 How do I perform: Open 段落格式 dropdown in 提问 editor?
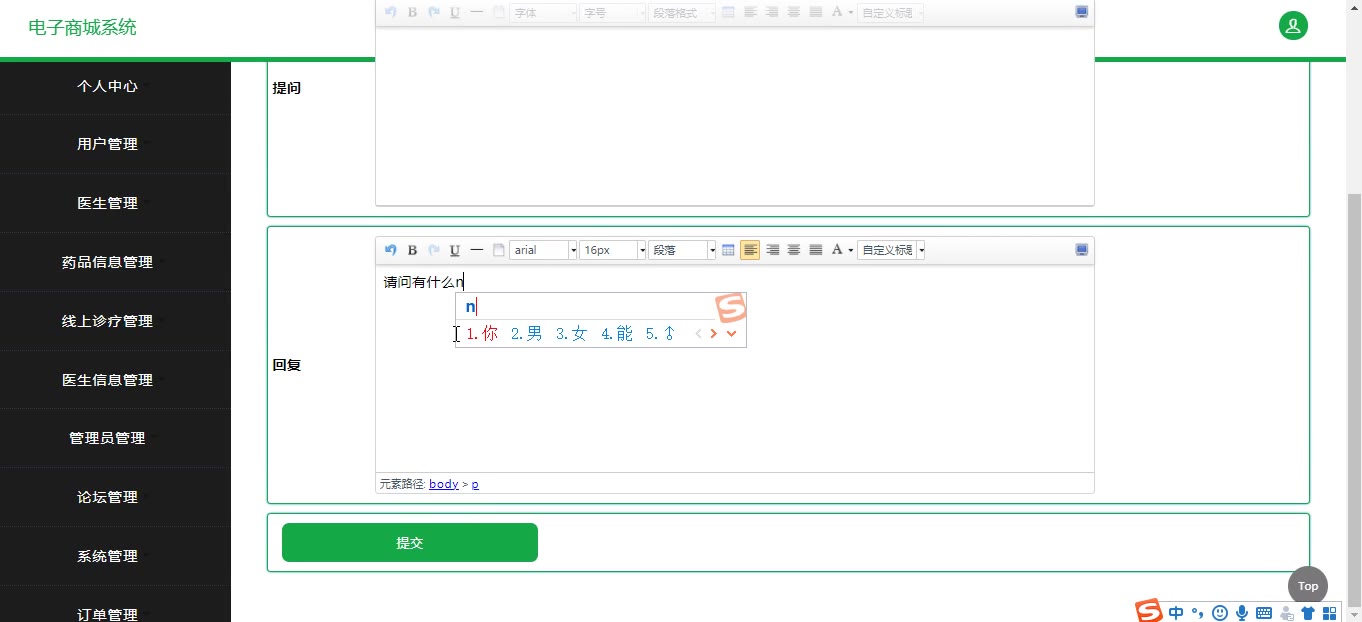click(x=682, y=12)
